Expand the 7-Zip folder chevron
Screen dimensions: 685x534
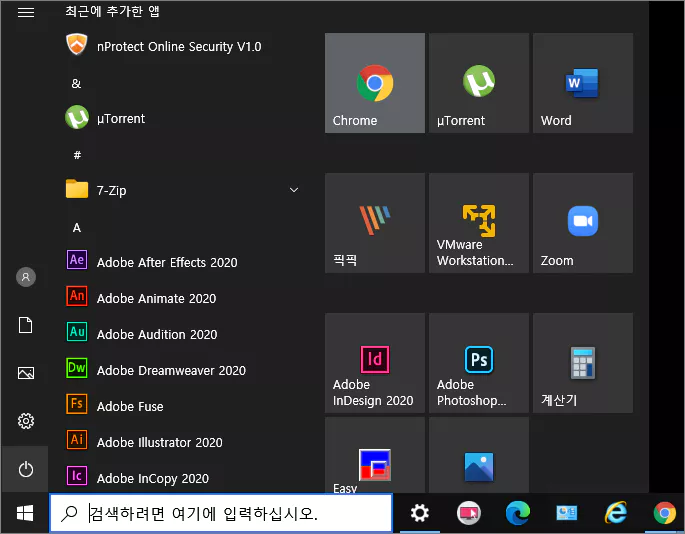click(x=294, y=190)
